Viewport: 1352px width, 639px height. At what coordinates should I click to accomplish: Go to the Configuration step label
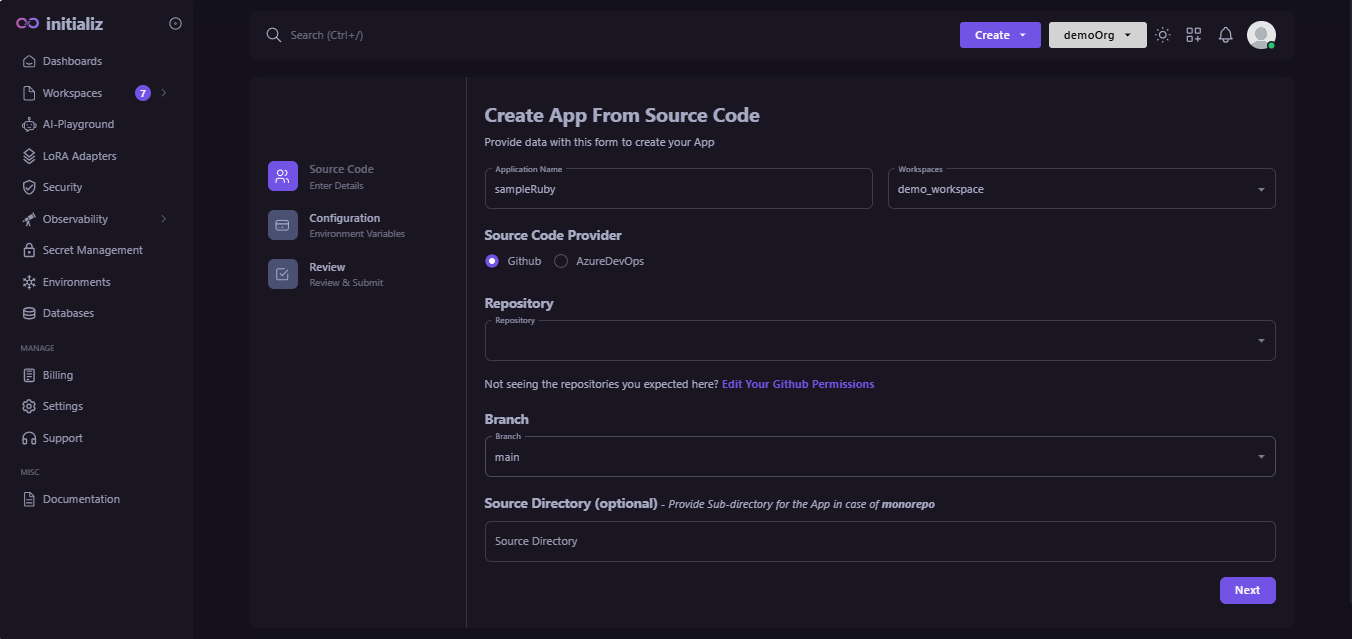(344, 218)
